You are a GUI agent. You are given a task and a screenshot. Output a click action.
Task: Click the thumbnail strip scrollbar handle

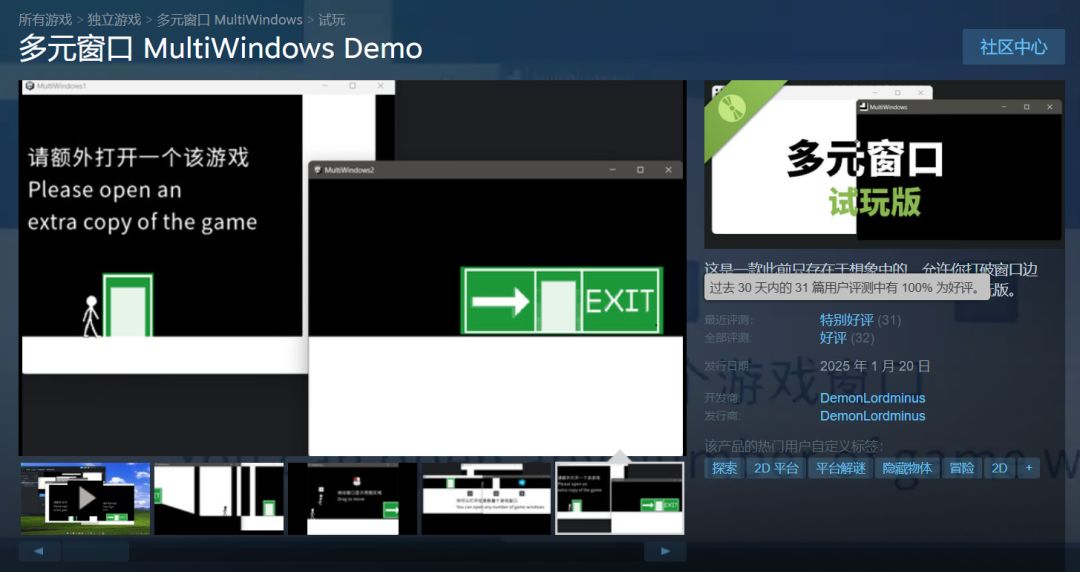point(96,551)
